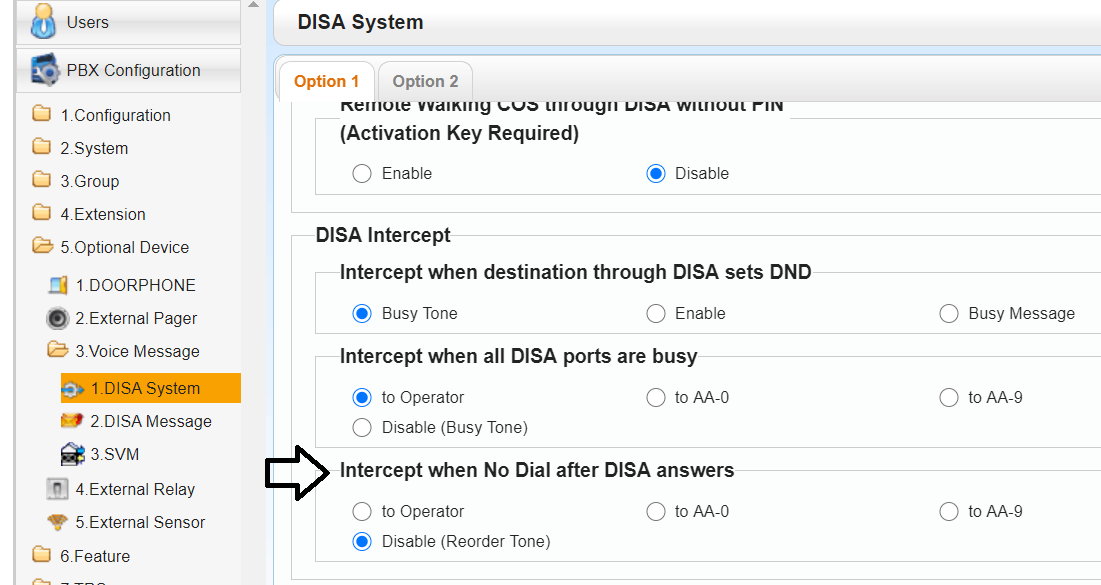Click the External Sensor icon
This screenshot has height=585, width=1101.
[58, 522]
